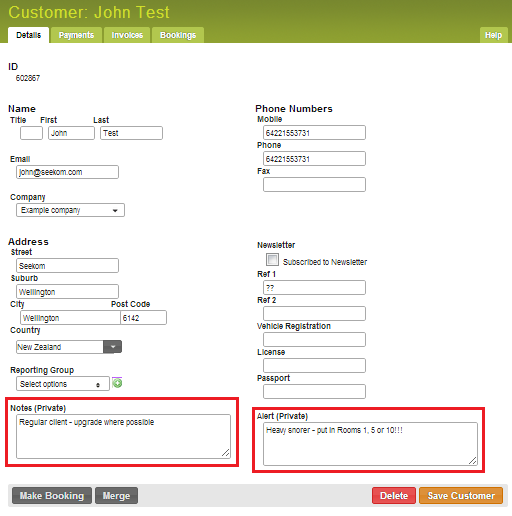Click the Passport input field
This screenshot has height=516, width=512.
tap(314, 392)
